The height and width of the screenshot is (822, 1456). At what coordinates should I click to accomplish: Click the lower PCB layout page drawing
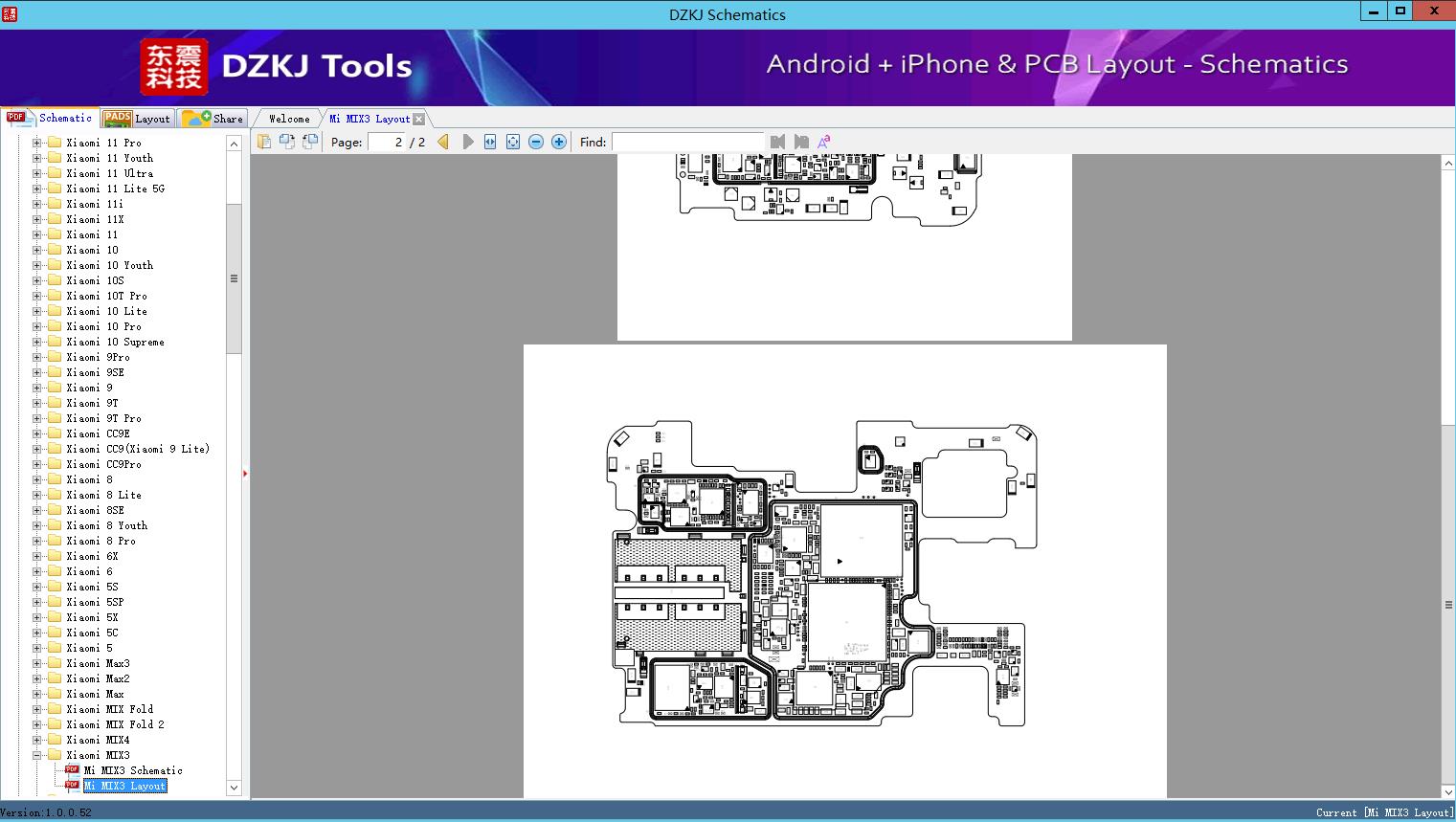point(845,571)
